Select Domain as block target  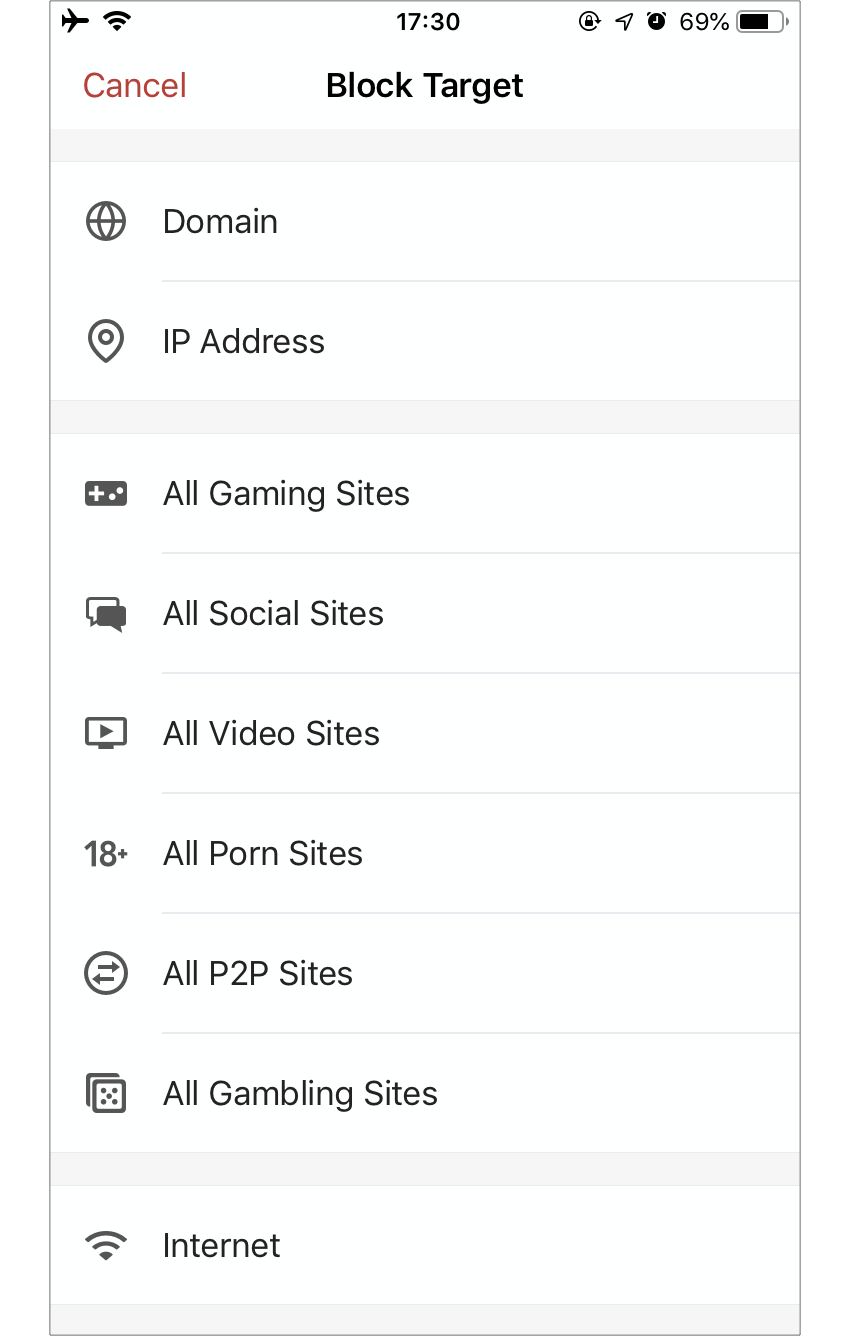point(425,222)
